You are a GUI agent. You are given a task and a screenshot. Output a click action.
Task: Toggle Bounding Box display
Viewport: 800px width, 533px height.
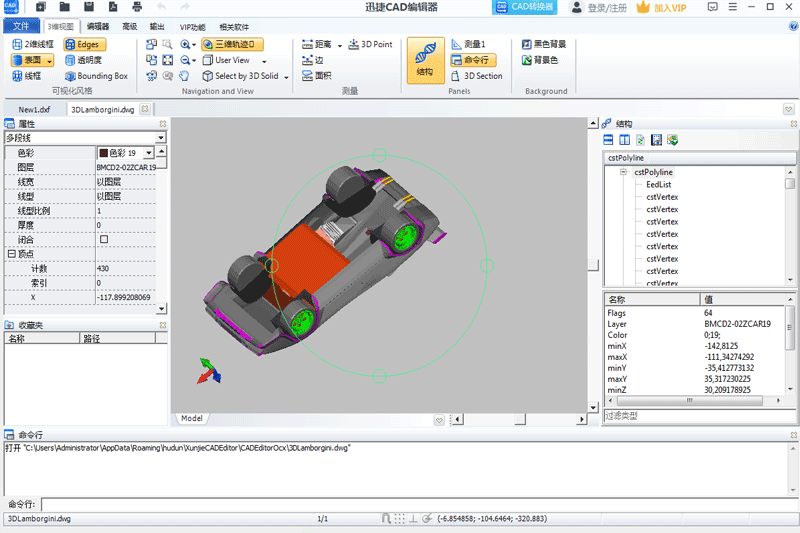click(96, 76)
